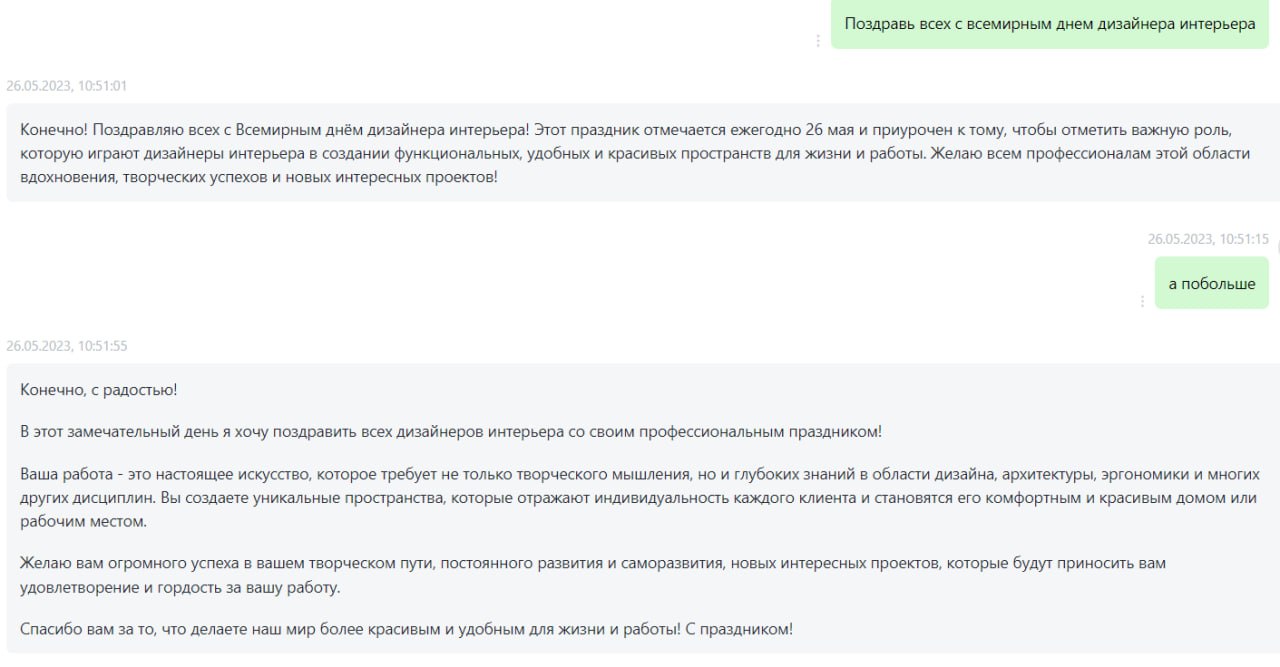Click the paragraph starting "В этот замечательный день"
This screenshot has height=667, width=1280.
451,432
